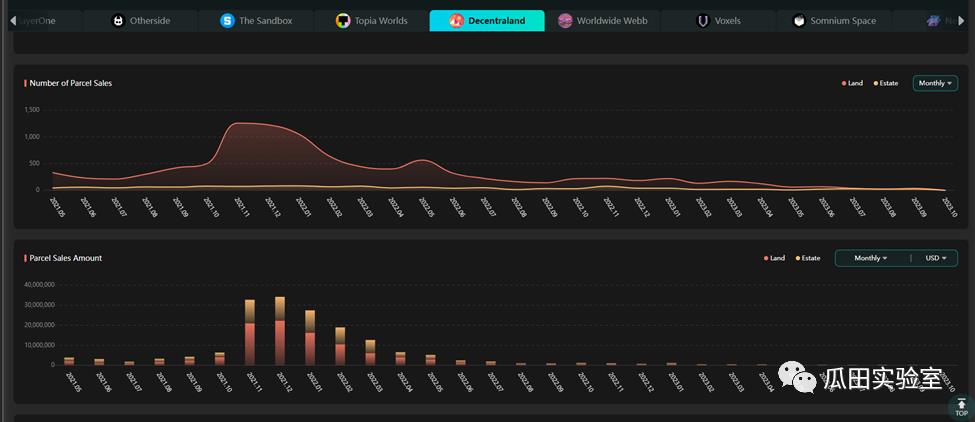Open the USD currency dropdown
This screenshot has height=422, width=975.
[x=936, y=258]
